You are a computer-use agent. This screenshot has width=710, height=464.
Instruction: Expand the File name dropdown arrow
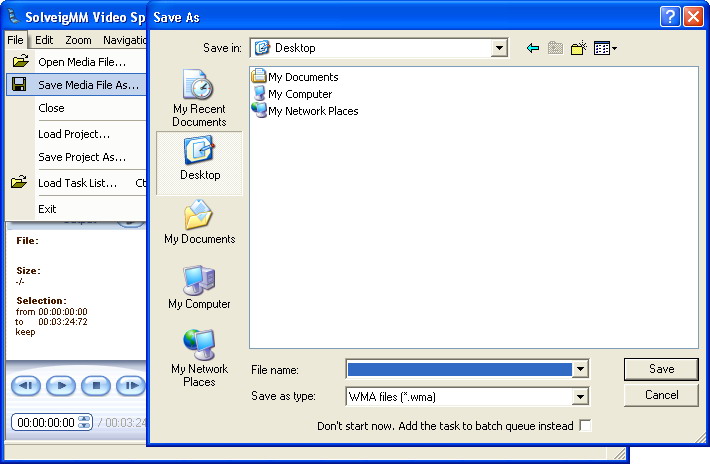580,369
